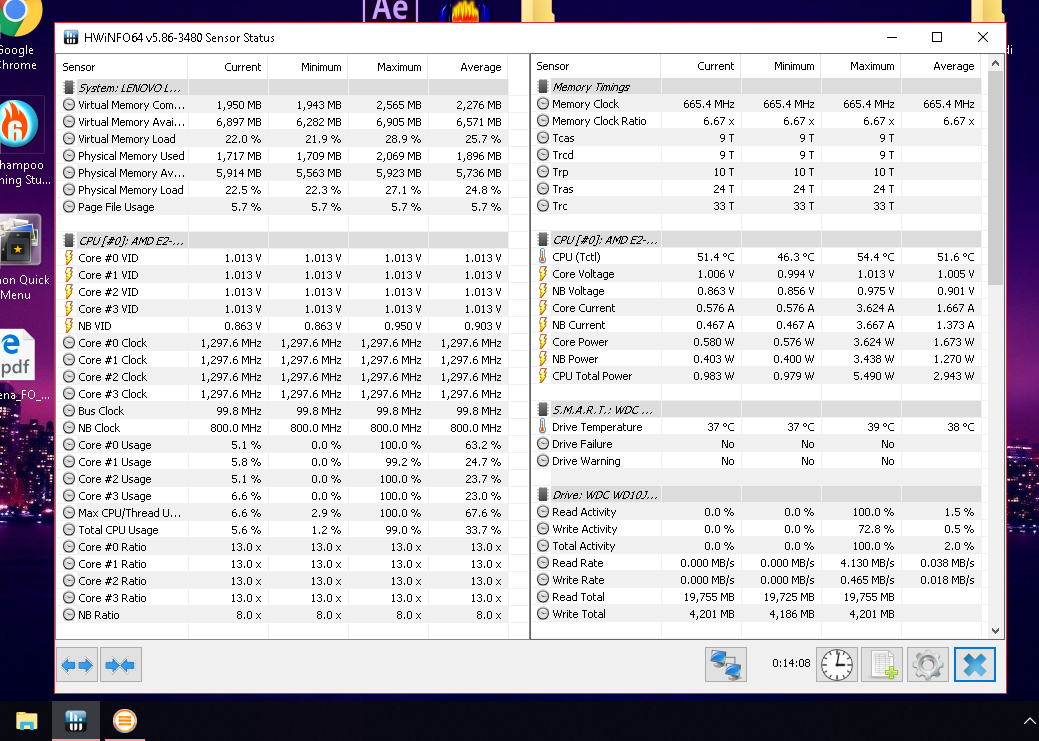
Task: Click the Page File Usage gauge icon
Action: 68,207
